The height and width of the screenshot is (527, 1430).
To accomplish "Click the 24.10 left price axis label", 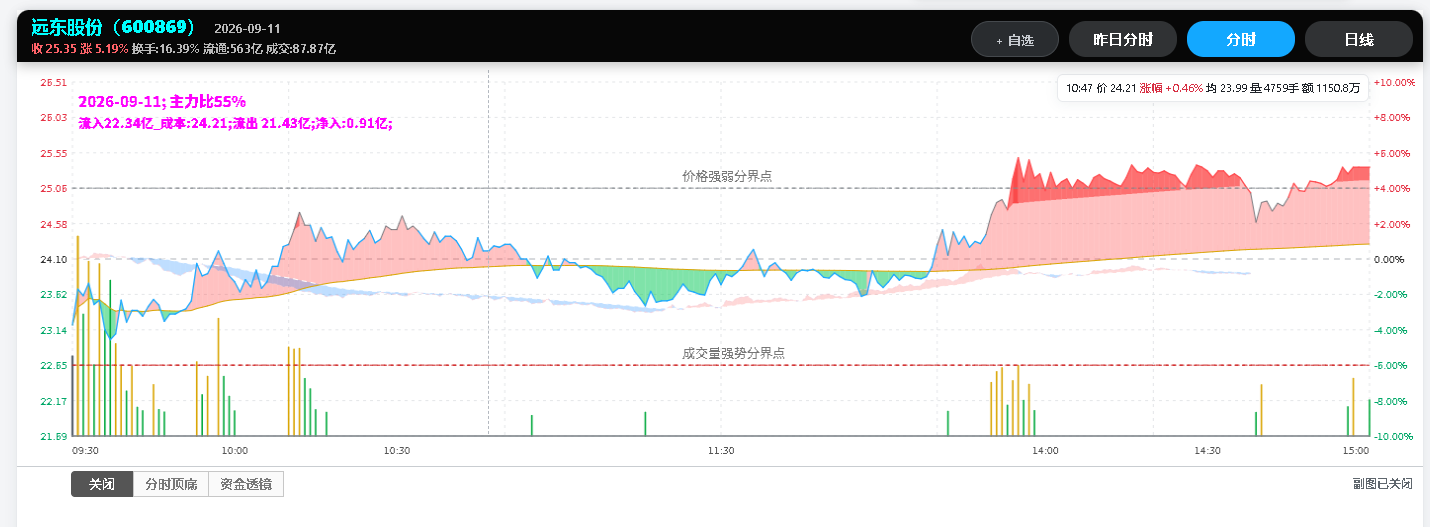I will (53, 259).
